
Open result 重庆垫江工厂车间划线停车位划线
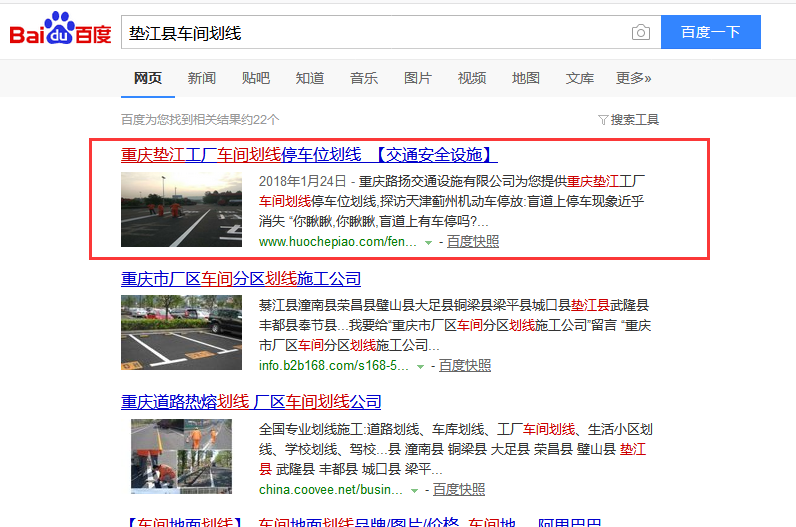coord(309,155)
